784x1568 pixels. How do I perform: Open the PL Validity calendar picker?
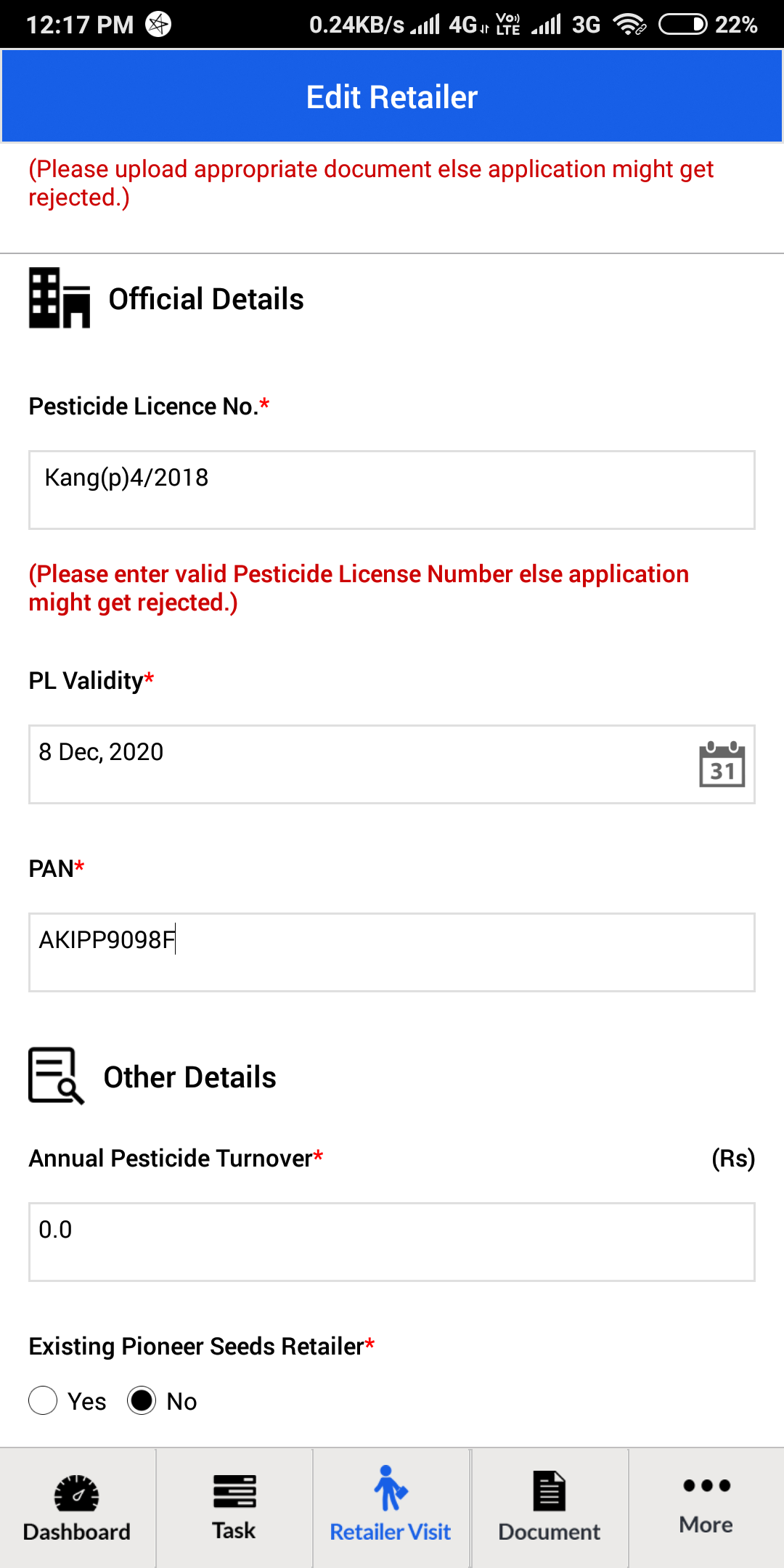pyautogui.click(x=722, y=764)
